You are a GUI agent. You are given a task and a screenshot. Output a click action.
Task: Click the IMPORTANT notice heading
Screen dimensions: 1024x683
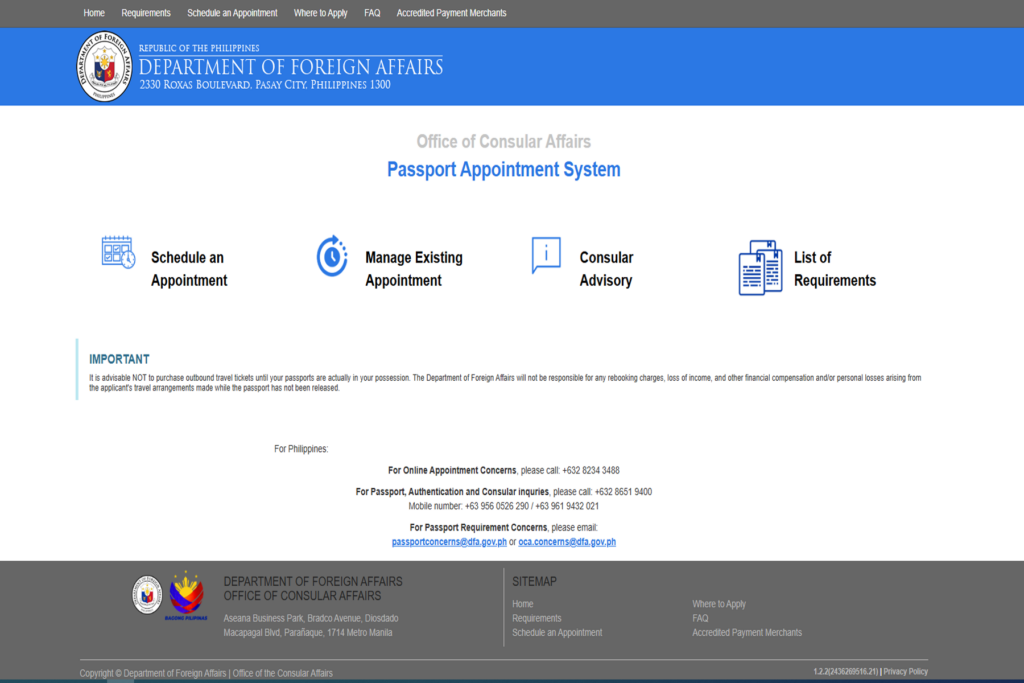(120, 359)
